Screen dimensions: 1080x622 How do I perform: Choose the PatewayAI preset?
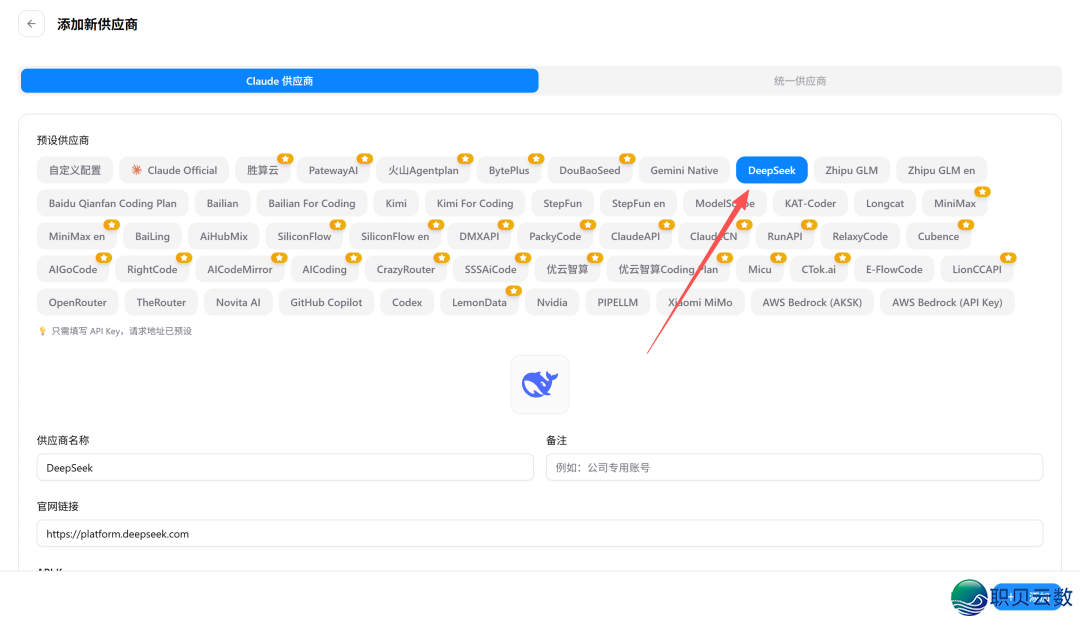(333, 170)
